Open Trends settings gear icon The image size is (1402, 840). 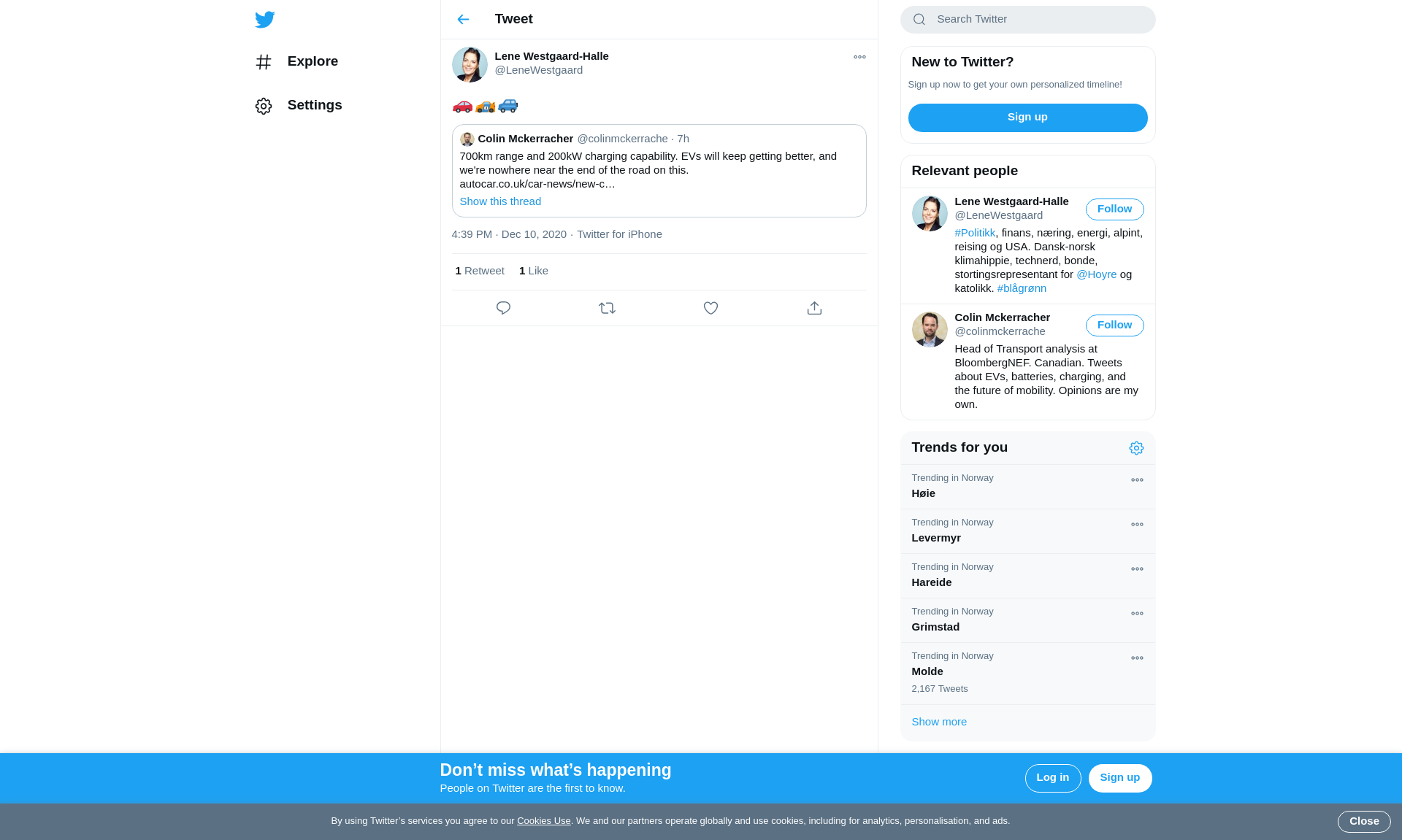[x=1136, y=448]
